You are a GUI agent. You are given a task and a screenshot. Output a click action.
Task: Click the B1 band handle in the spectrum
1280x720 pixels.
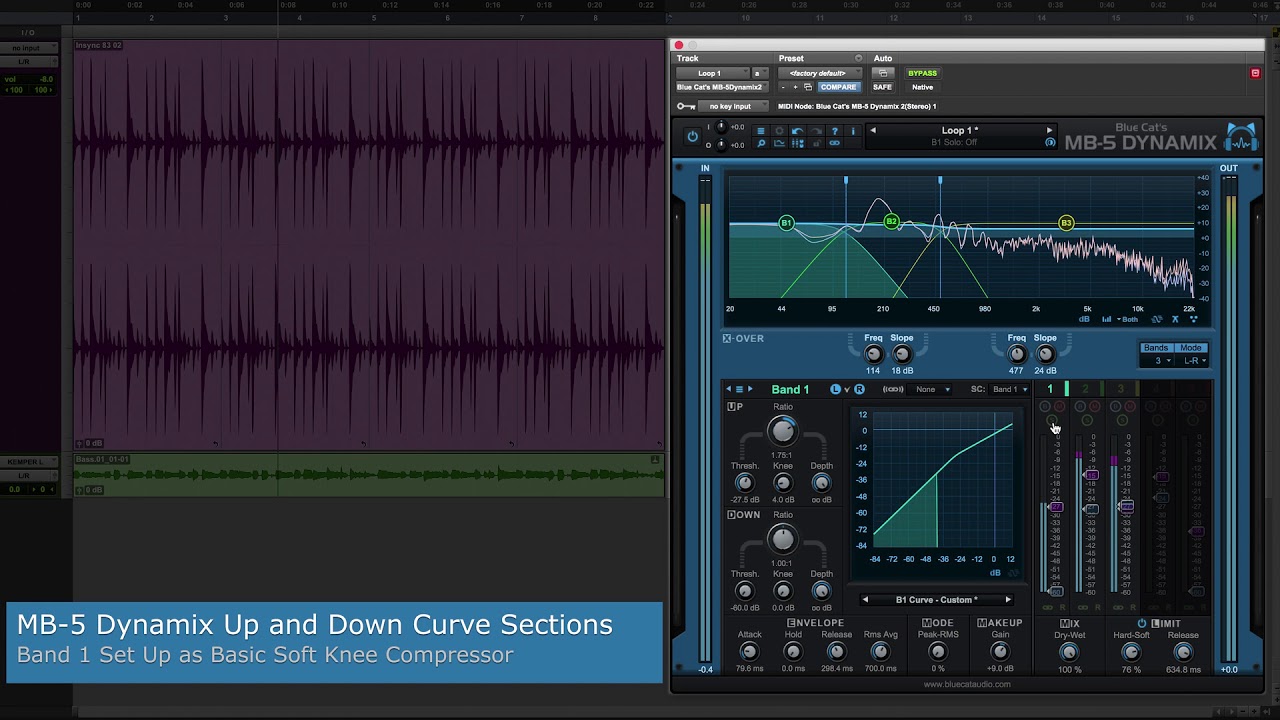(786, 222)
